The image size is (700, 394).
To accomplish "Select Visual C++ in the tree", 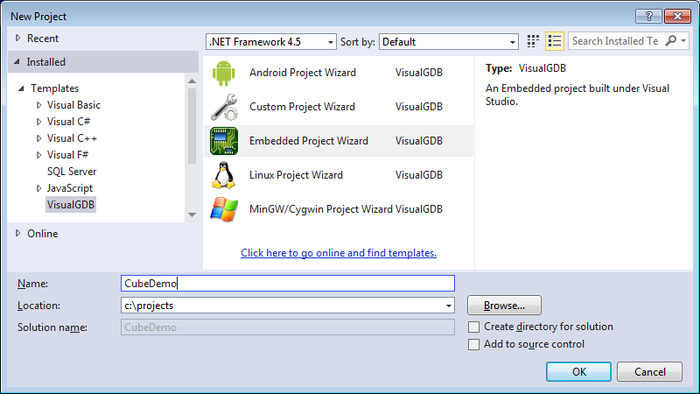I will click(x=72, y=139).
